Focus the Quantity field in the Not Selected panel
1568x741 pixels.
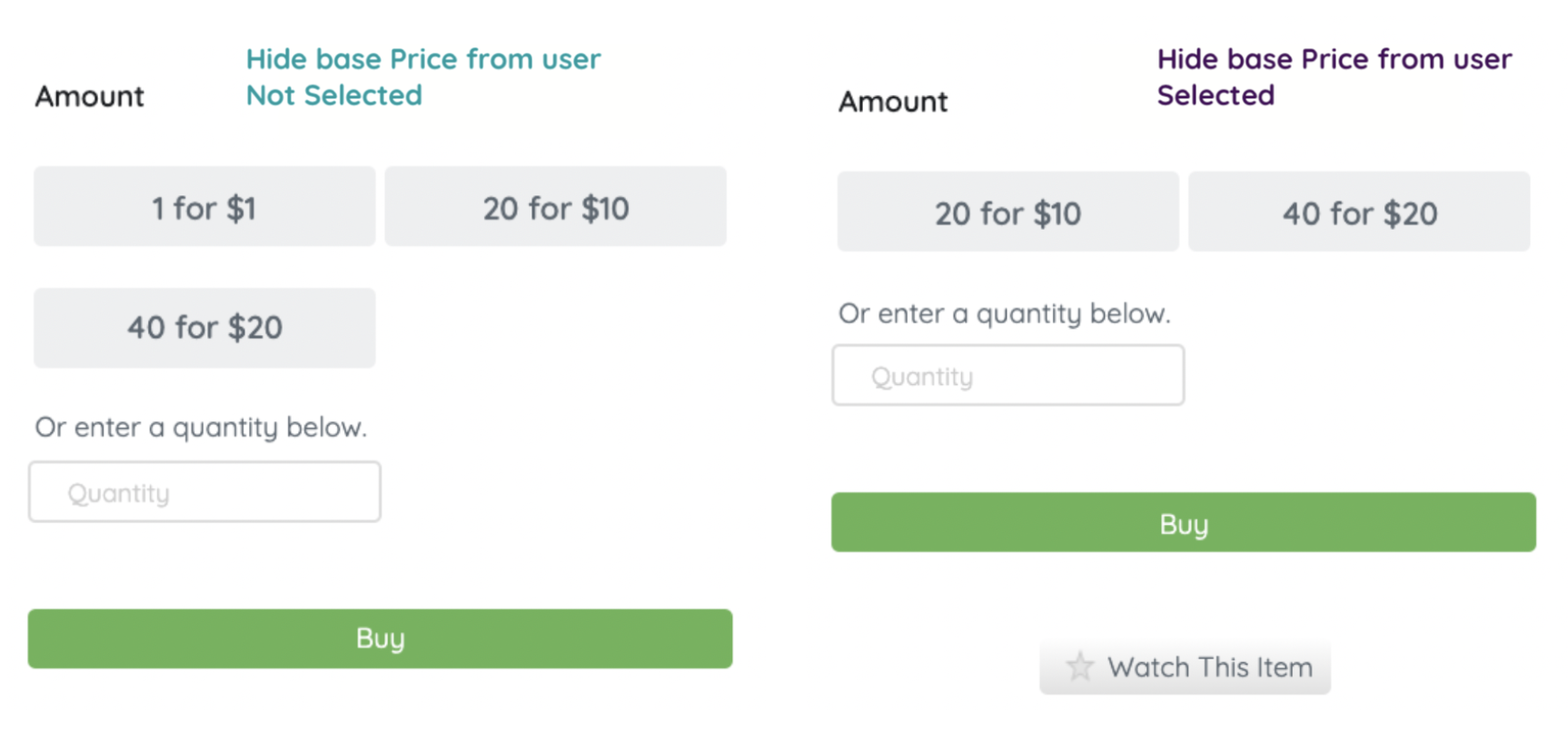coord(204,492)
